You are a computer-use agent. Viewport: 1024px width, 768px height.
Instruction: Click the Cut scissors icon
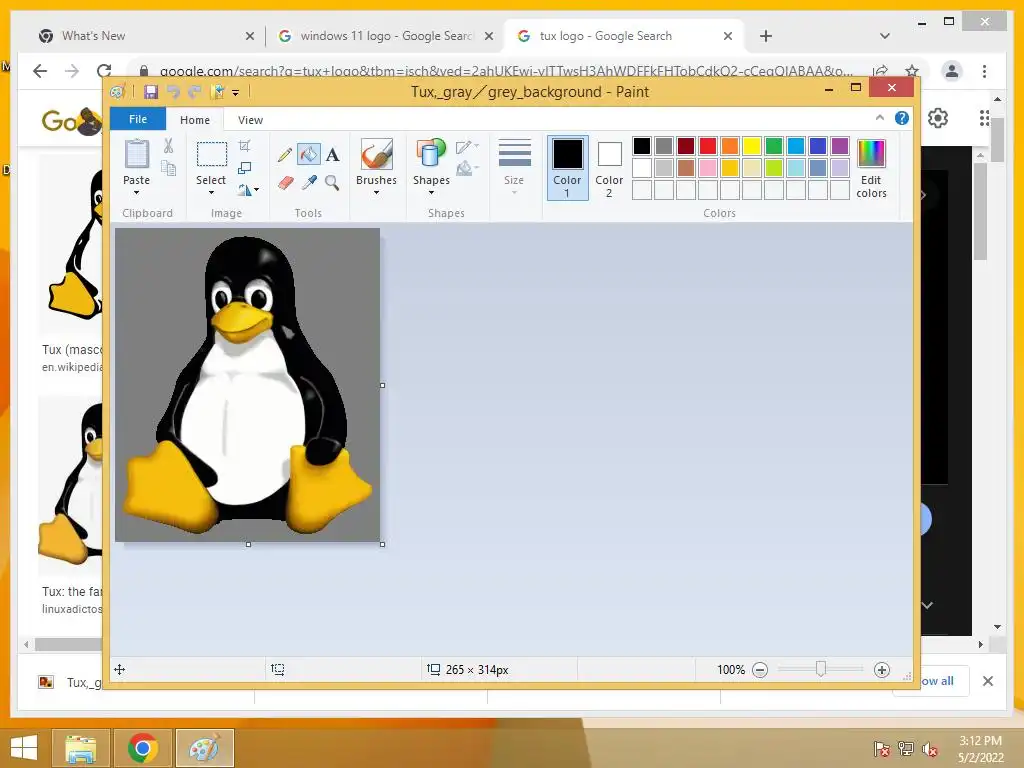pyautogui.click(x=168, y=146)
